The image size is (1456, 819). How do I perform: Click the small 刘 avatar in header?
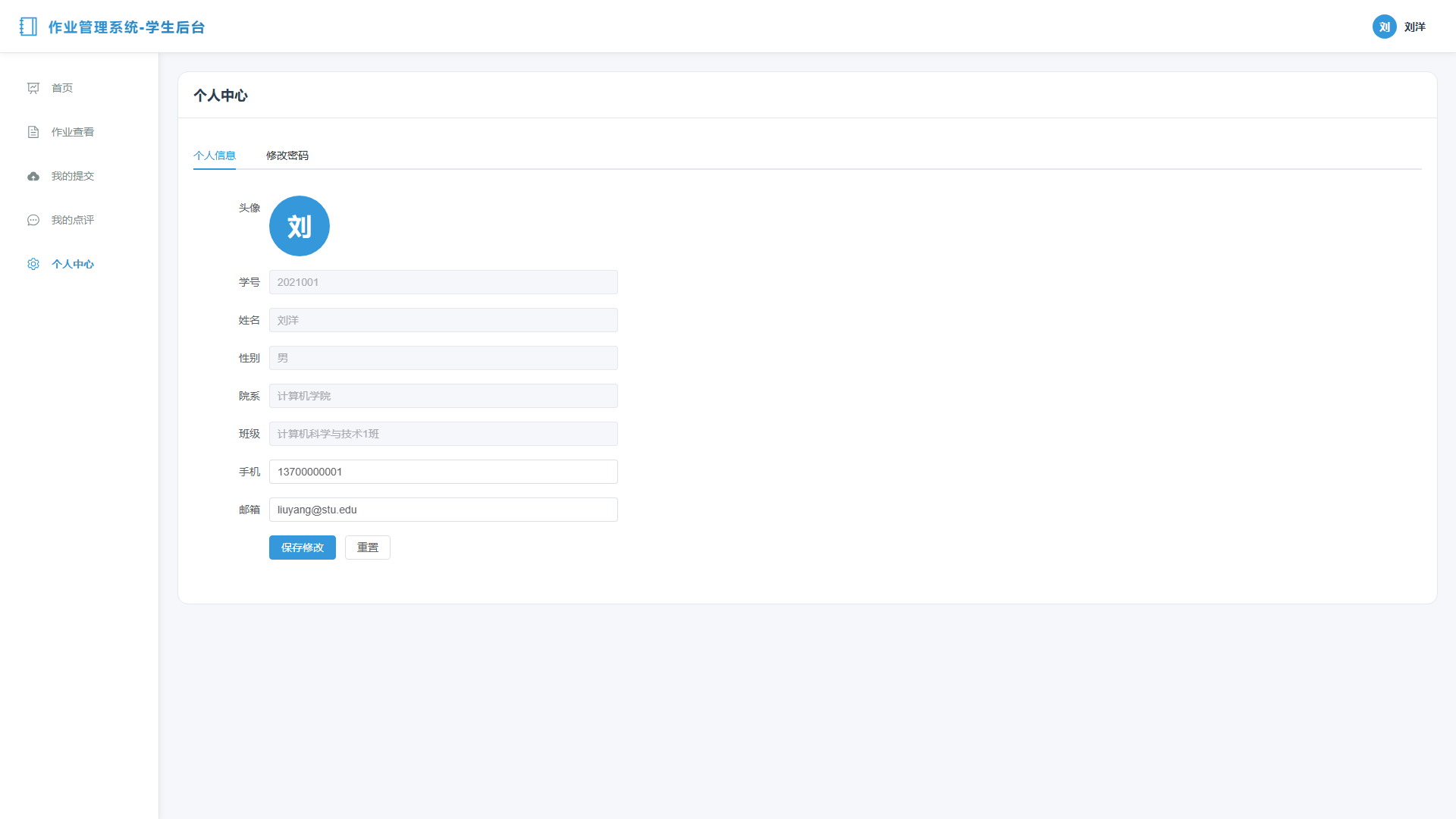pyautogui.click(x=1384, y=27)
